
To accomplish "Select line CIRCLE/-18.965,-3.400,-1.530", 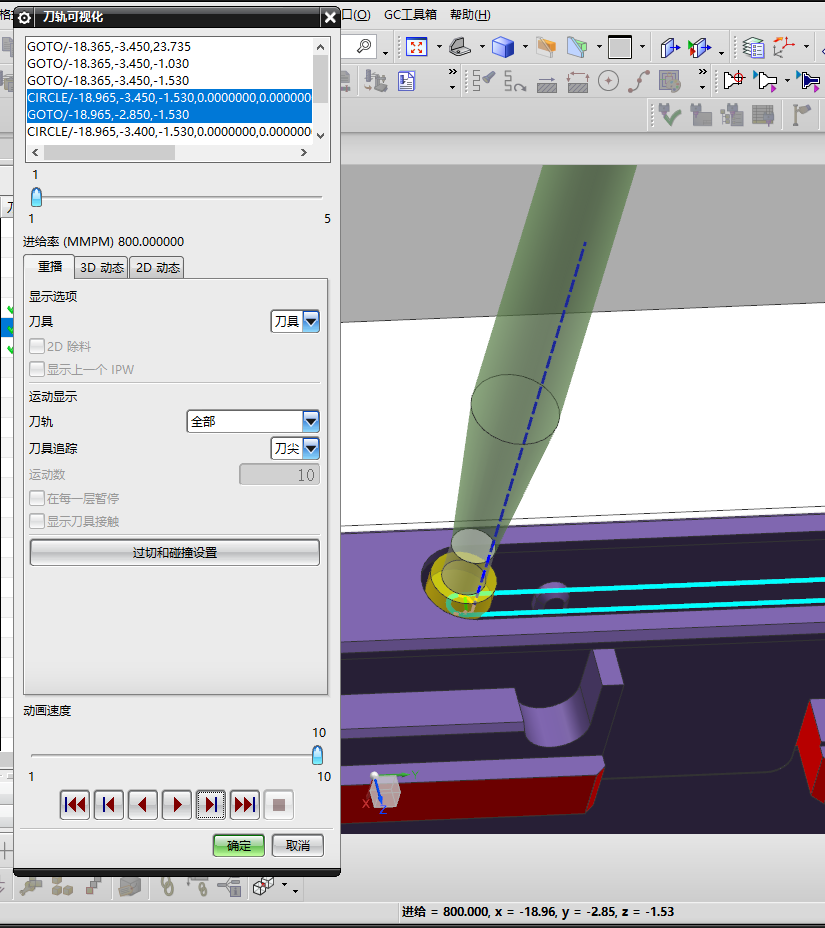I will tap(169, 131).
